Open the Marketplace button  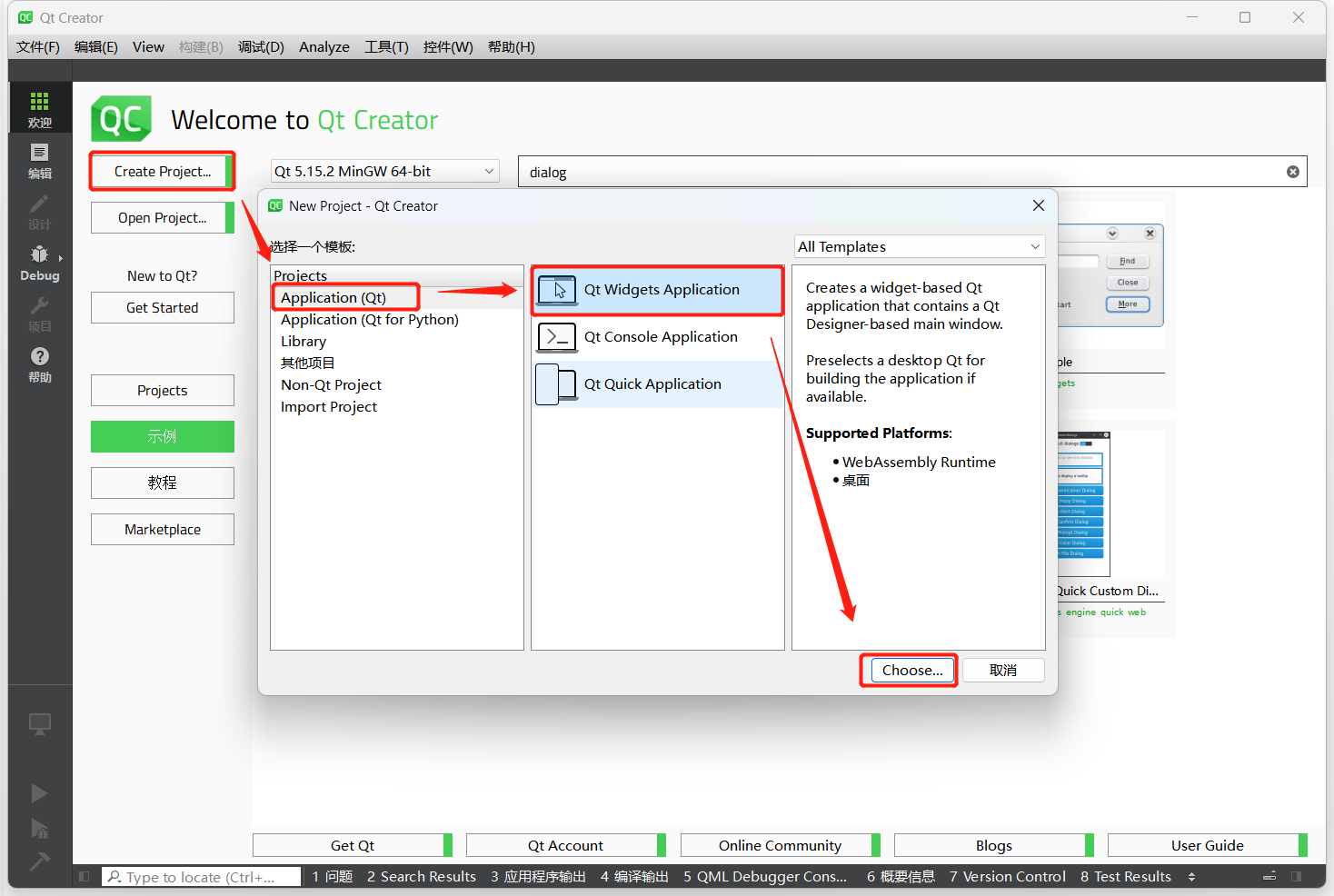163,530
